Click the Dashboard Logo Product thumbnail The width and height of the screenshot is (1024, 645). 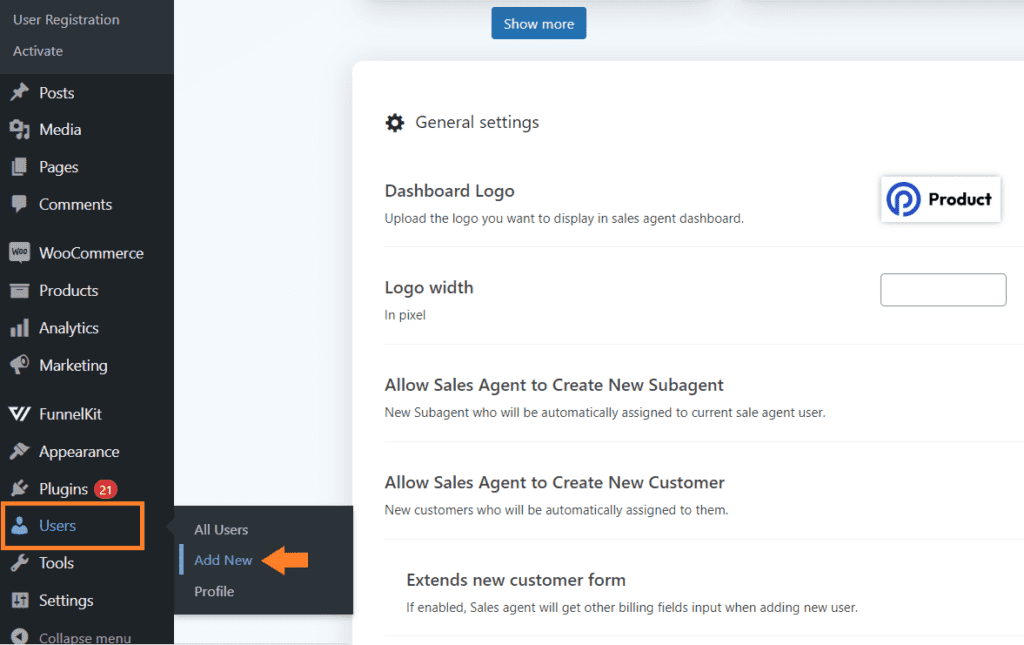click(940, 199)
